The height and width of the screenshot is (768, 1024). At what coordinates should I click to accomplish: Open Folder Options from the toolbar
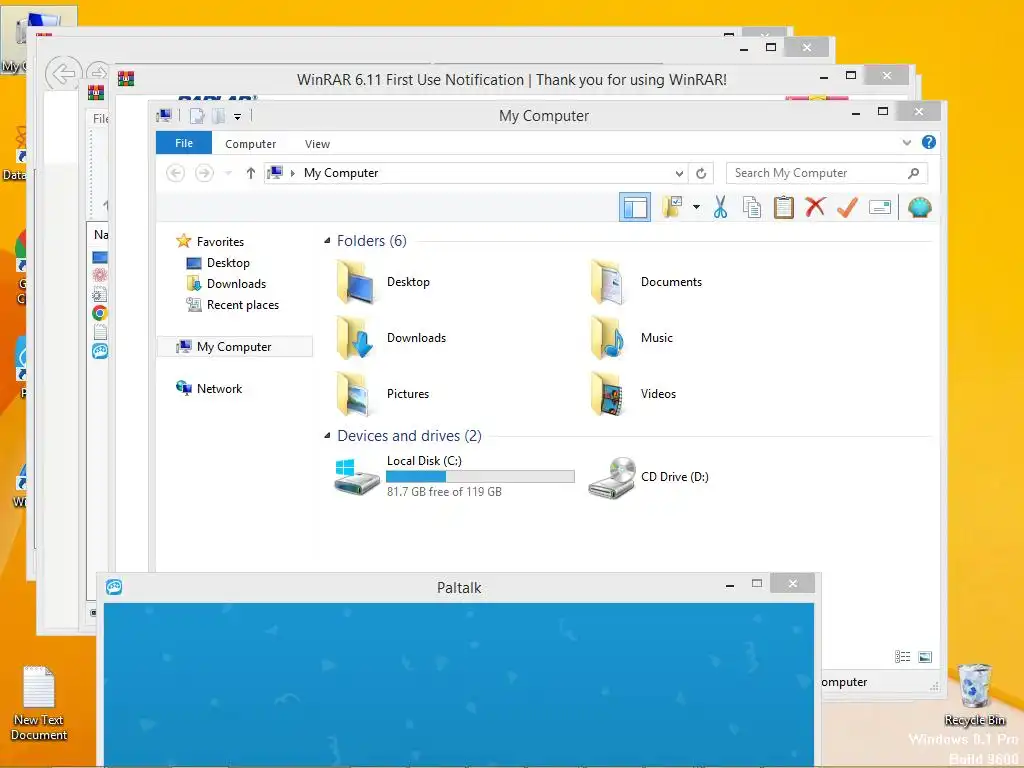pos(672,208)
